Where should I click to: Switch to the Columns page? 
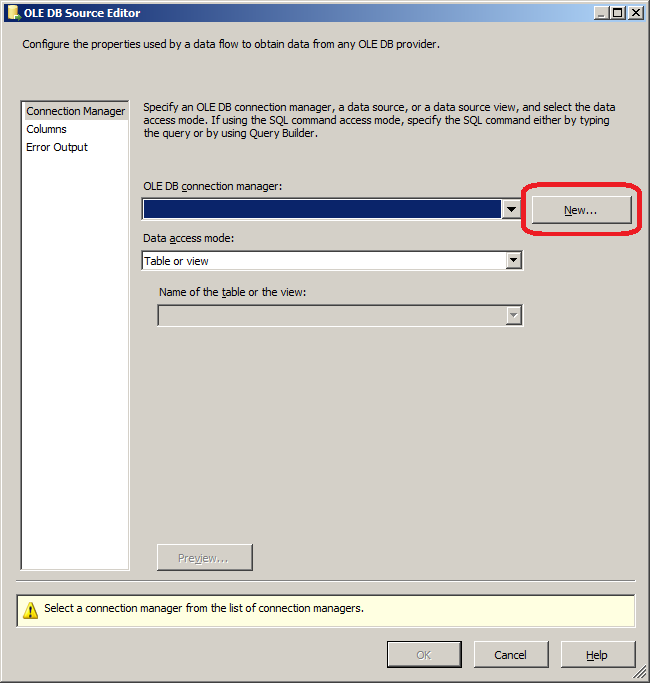click(x=46, y=129)
